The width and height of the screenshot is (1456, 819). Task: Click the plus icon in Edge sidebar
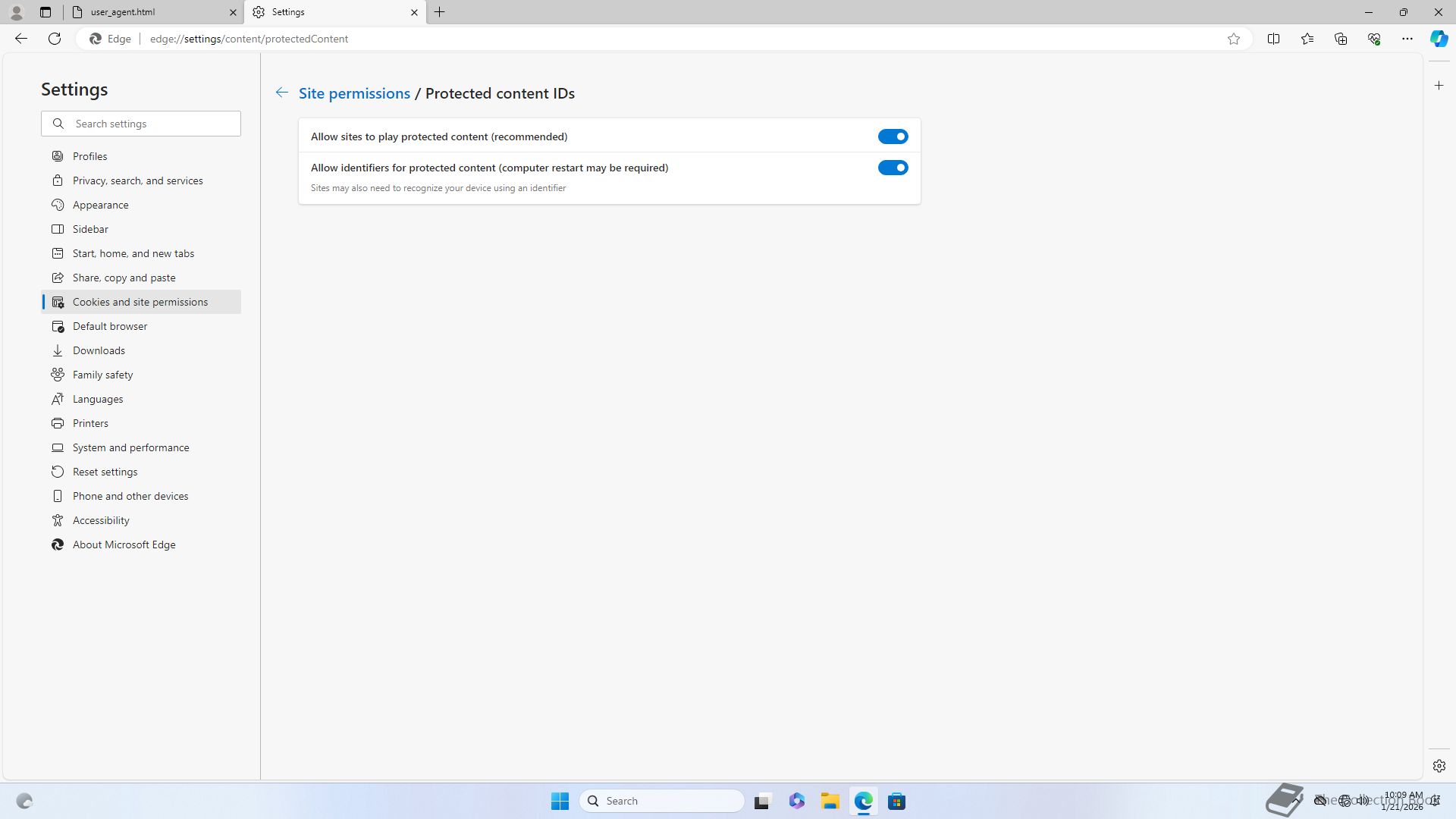(x=1439, y=86)
